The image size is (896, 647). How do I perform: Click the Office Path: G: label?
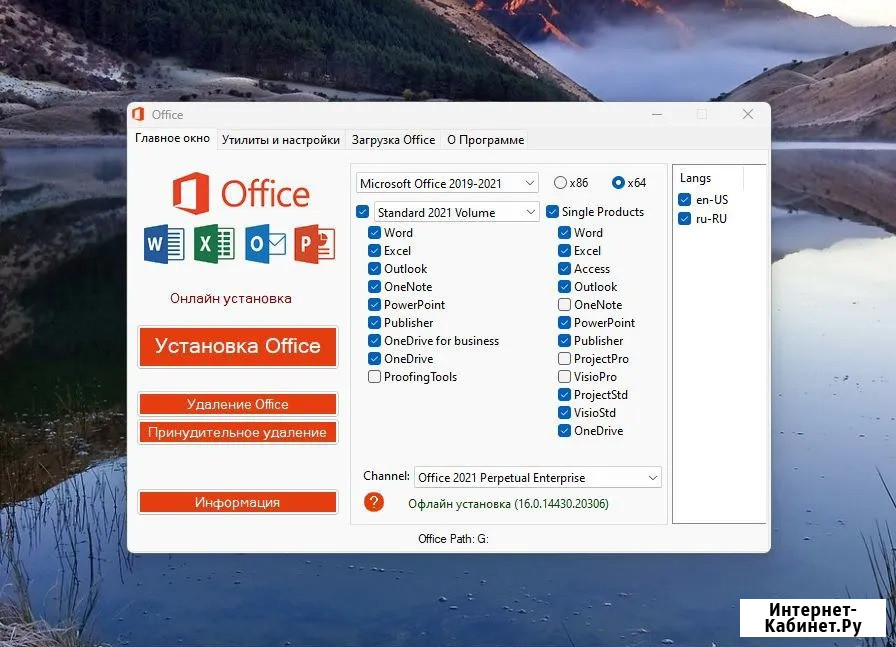point(453,539)
